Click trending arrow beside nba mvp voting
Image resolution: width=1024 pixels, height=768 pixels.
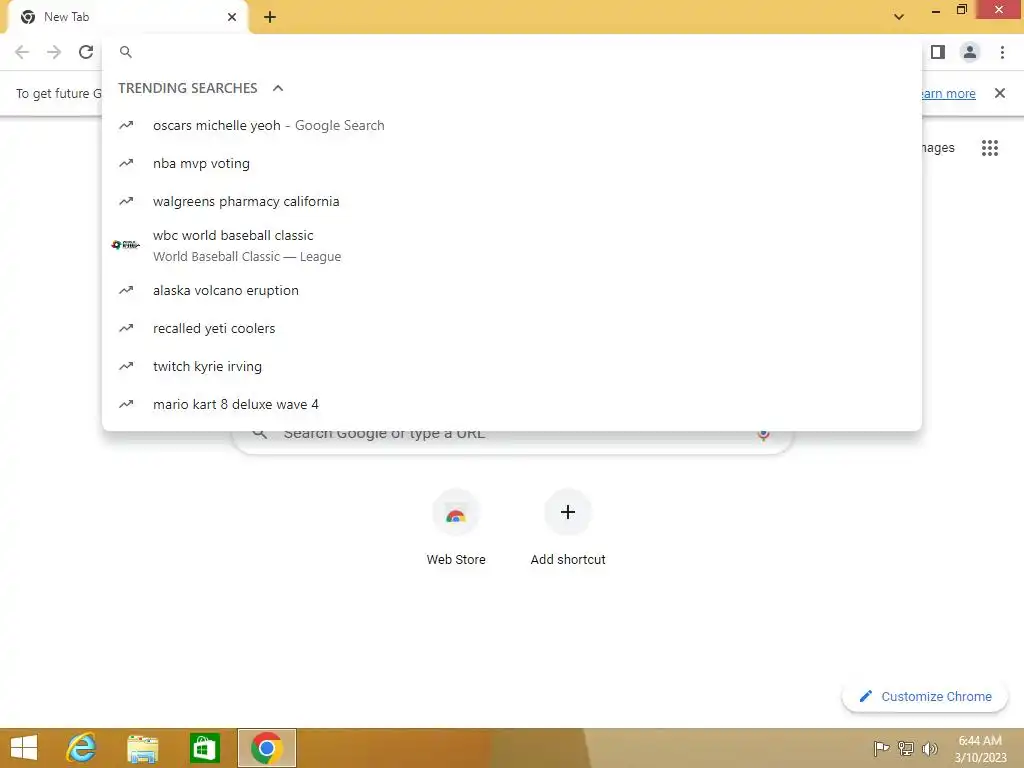(x=126, y=163)
